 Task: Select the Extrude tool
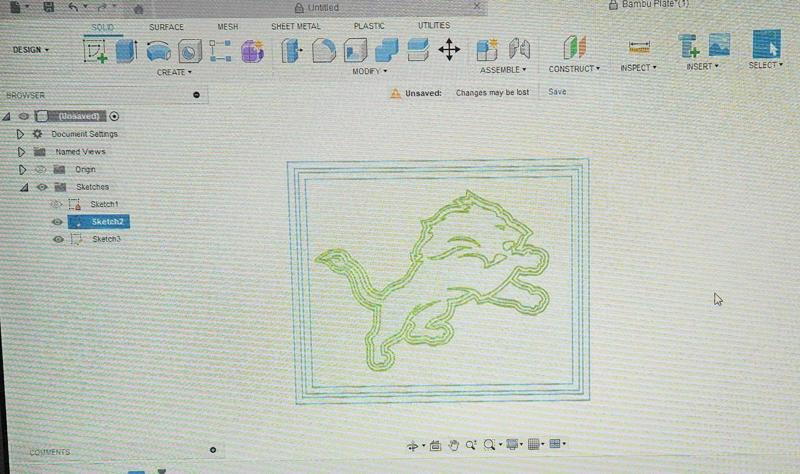coord(126,51)
